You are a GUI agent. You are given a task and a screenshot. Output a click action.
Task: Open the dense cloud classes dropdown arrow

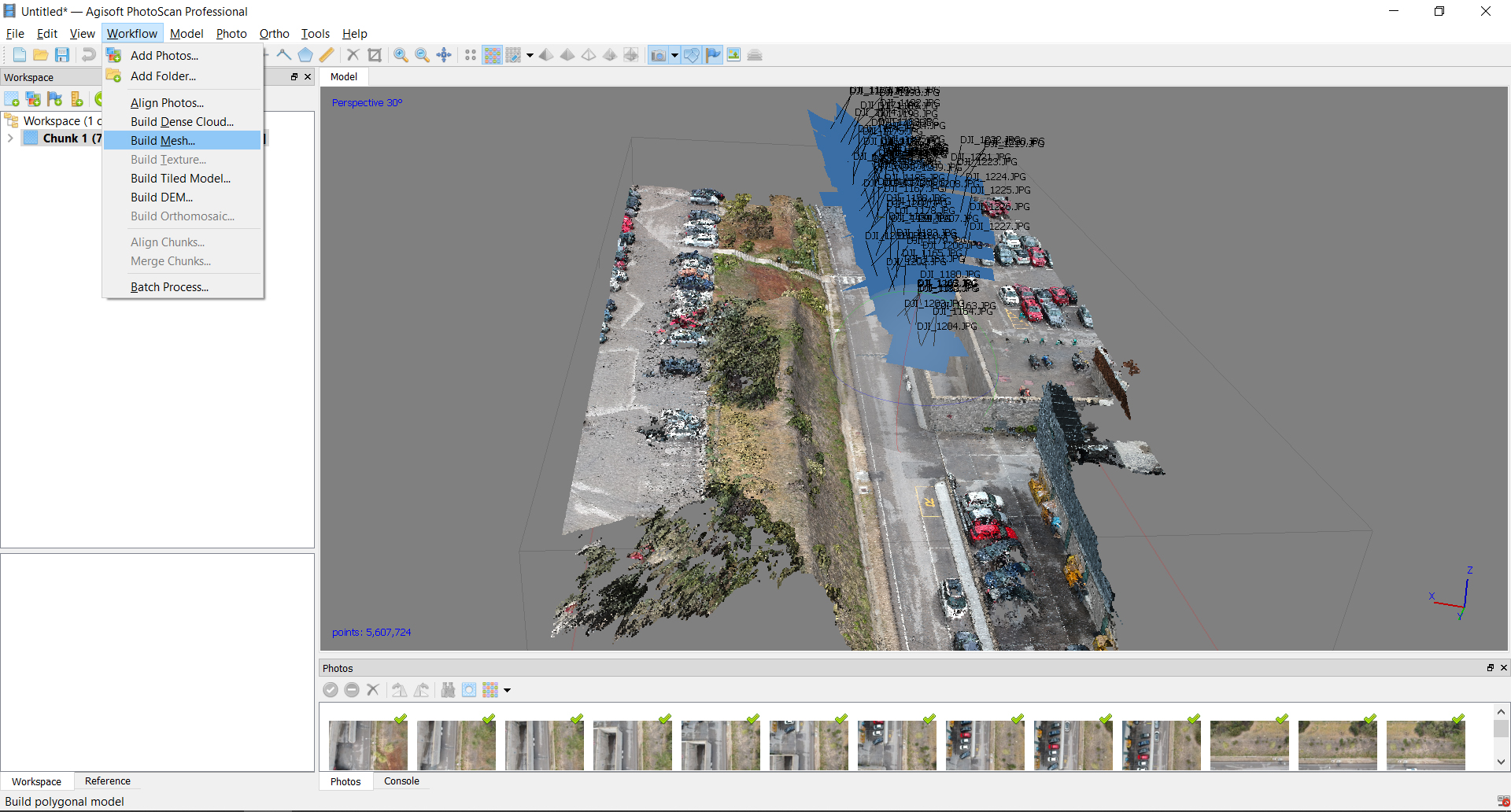tap(530, 56)
